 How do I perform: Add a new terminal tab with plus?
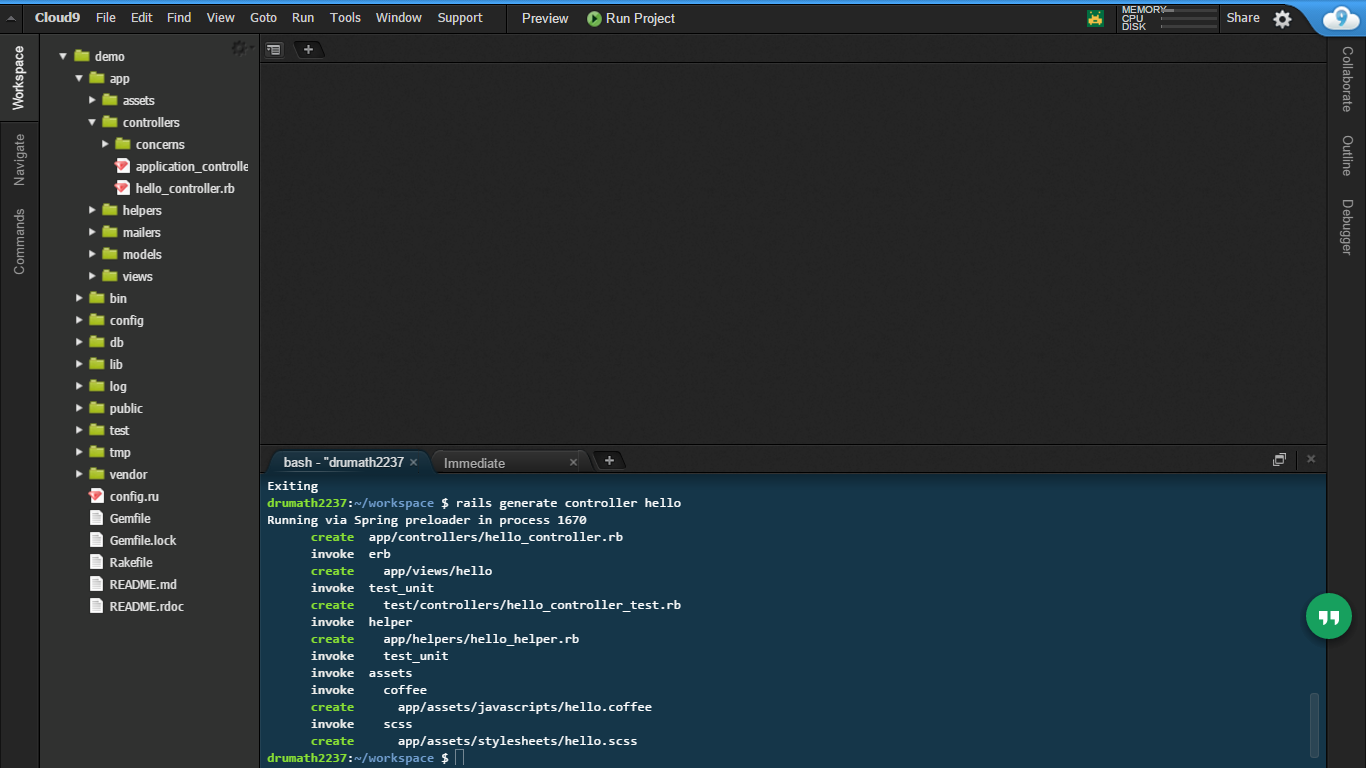[x=609, y=460]
